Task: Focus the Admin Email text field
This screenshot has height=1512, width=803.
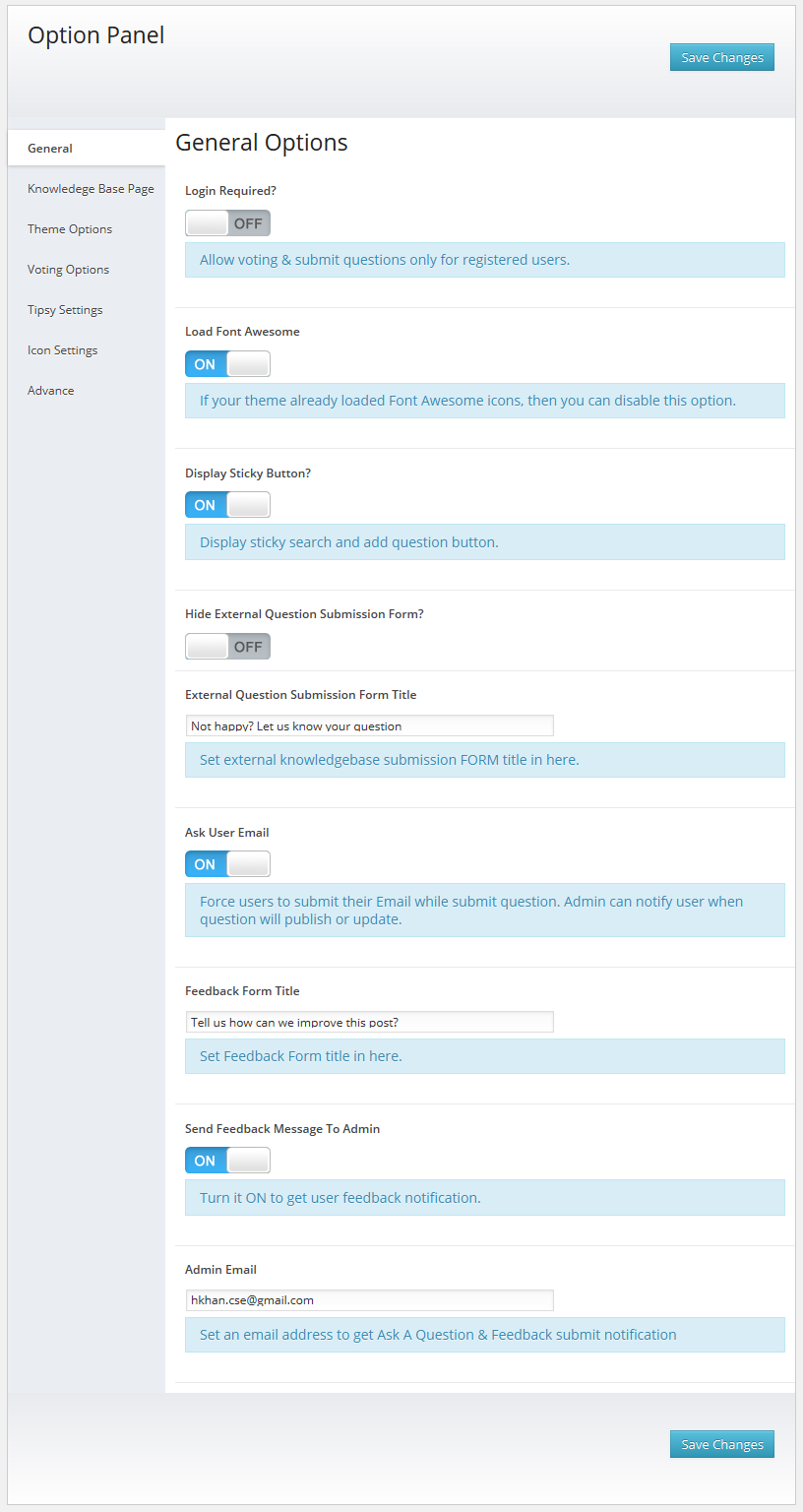Action: (369, 1300)
